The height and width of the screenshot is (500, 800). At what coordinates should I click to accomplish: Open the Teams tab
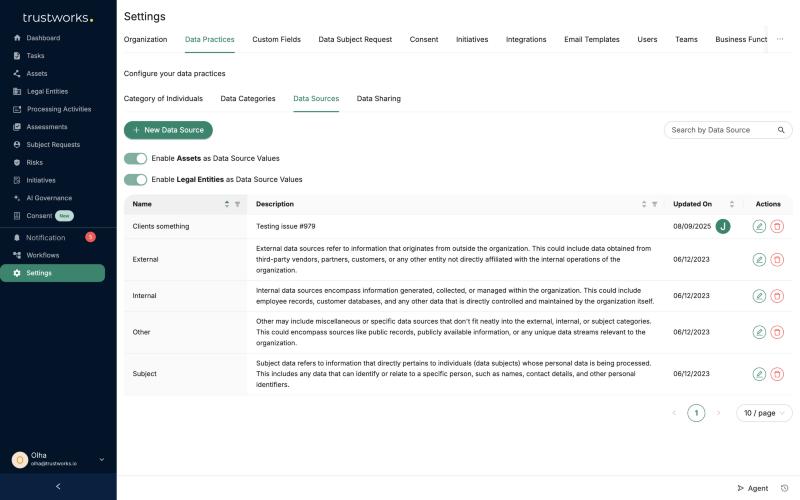[x=686, y=39]
